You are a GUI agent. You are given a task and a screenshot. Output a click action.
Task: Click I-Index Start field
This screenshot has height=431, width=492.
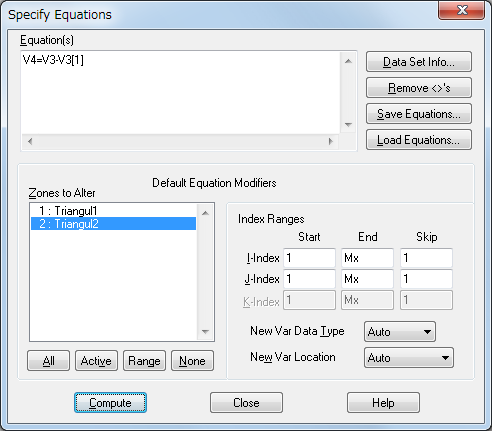(309, 258)
